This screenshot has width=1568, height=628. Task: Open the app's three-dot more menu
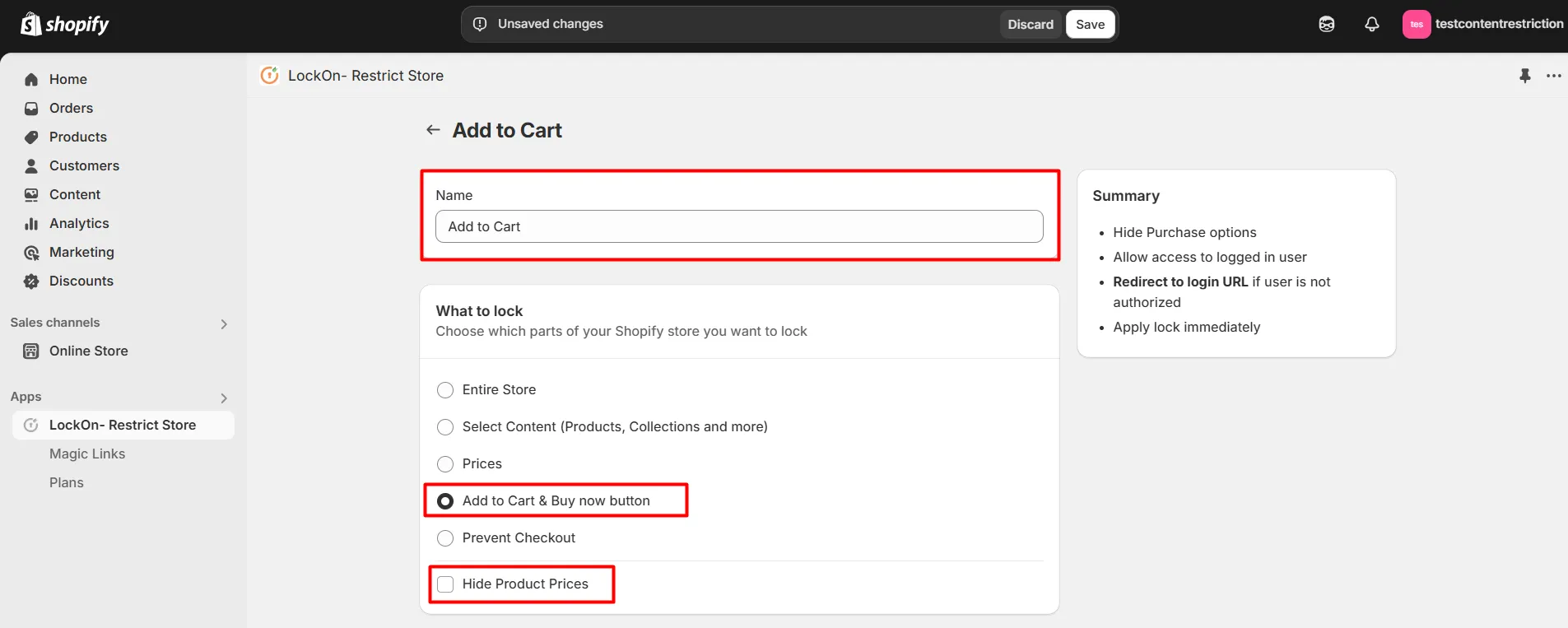(1554, 76)
